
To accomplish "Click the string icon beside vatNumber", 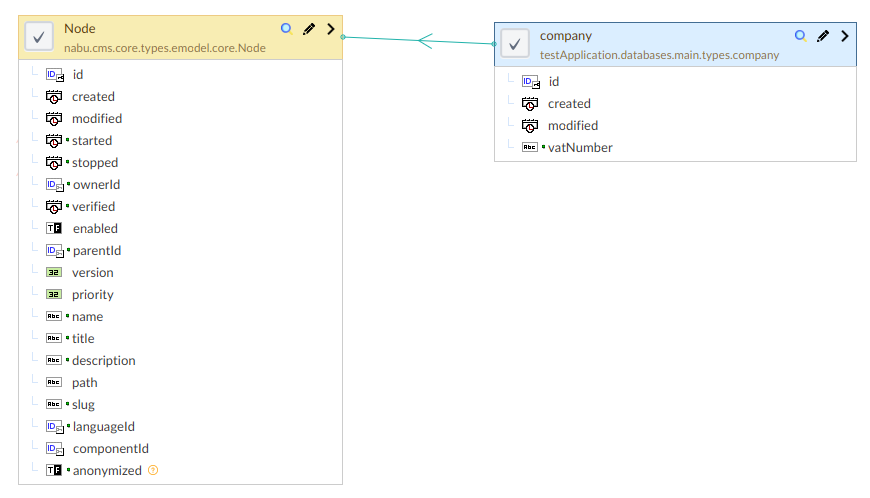I will pyautogui.click(x=530, y=148).
